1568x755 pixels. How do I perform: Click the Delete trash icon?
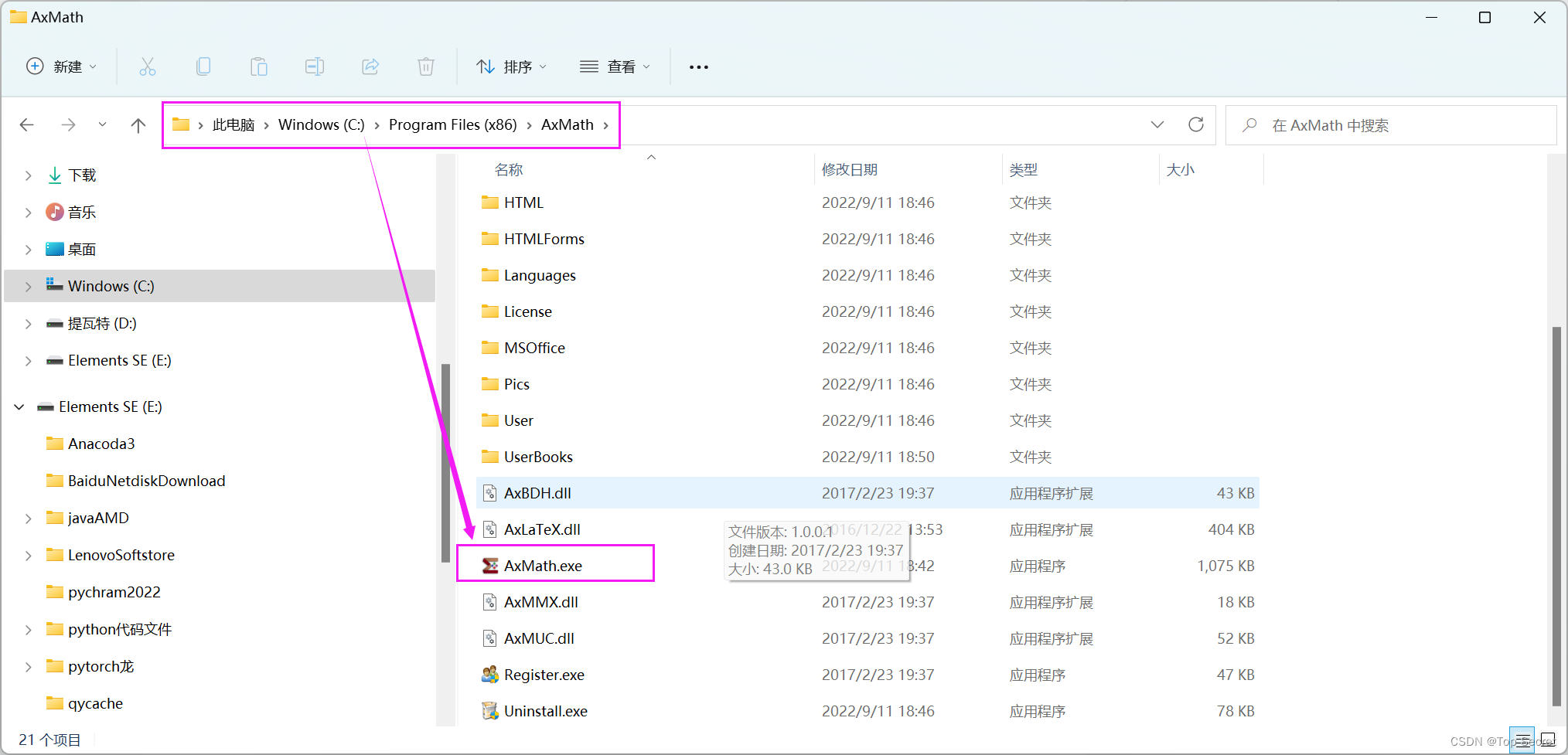(426, 66)
